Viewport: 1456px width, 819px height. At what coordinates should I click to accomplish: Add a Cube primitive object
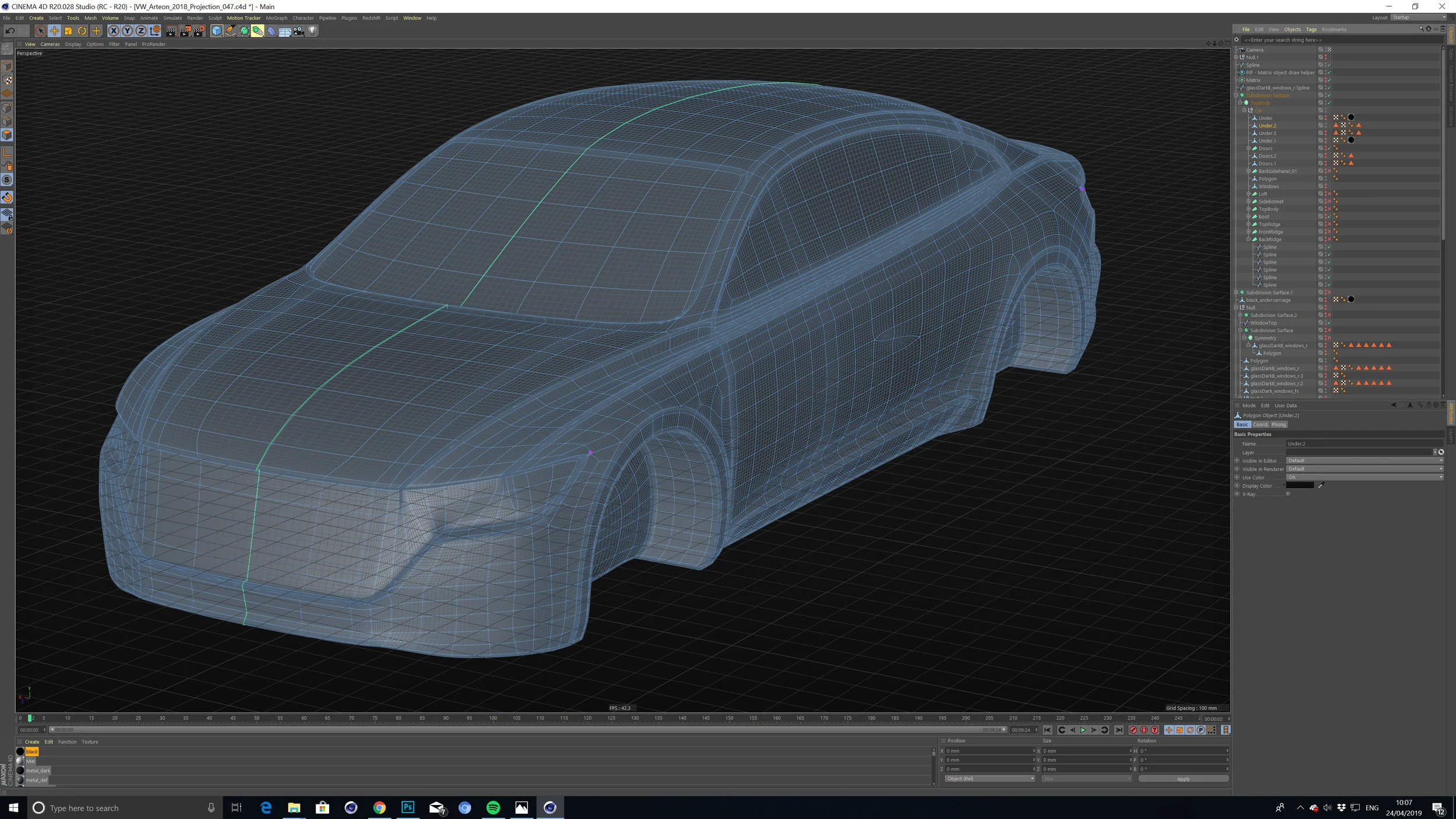(x=217, y=31)
